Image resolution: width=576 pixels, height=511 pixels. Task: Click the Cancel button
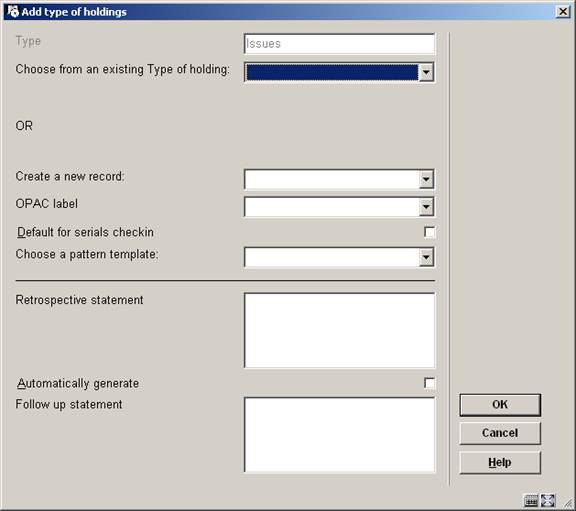pos(500,433)
